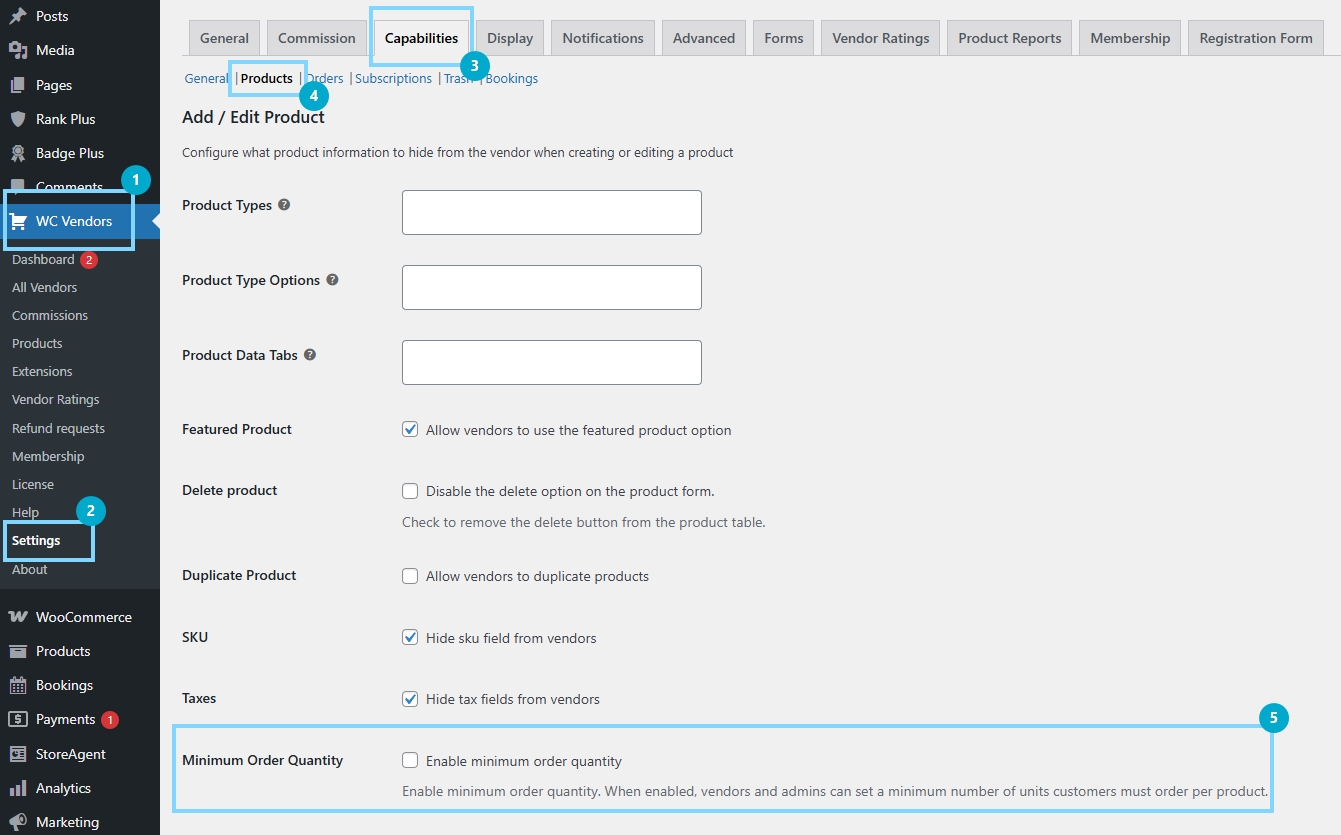Open the Product Type Options selection field
The height and width of the screenshot is (835, 1341).
tap(551, 288)
